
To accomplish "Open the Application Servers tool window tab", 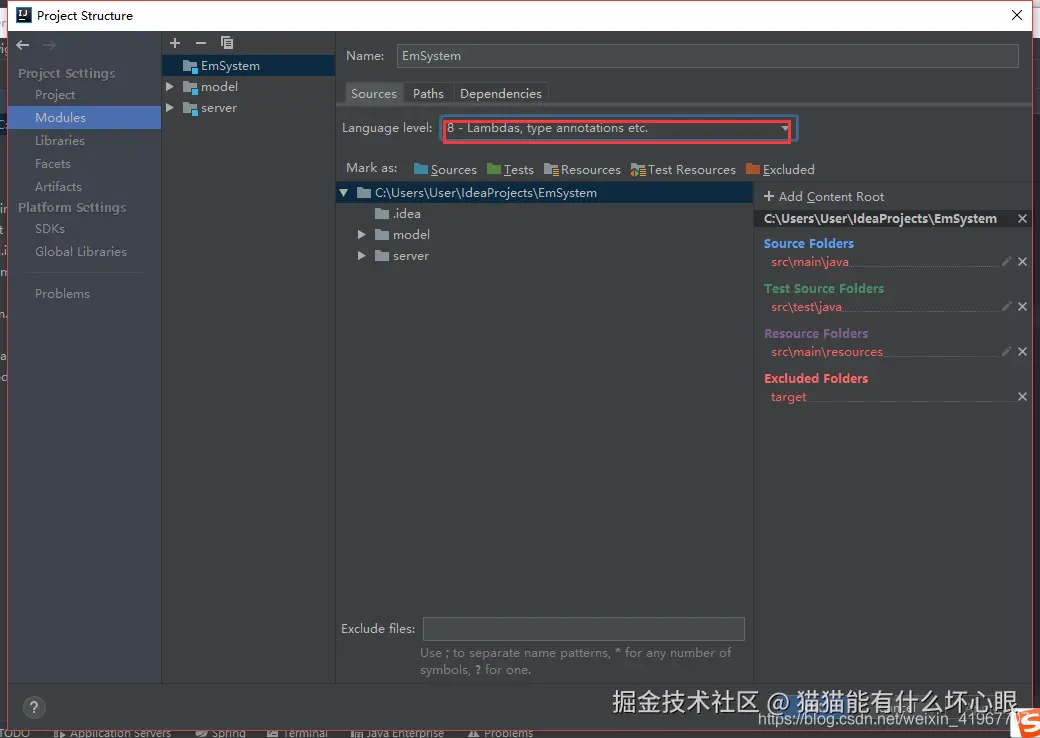I will pos(113,733).
